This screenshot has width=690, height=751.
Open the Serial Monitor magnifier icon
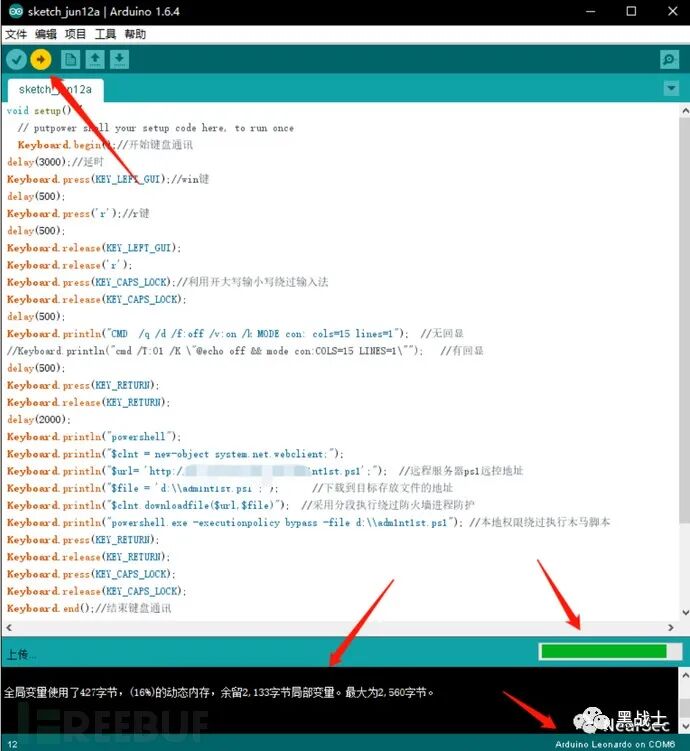pyautogui.click(x=669, y=59)
